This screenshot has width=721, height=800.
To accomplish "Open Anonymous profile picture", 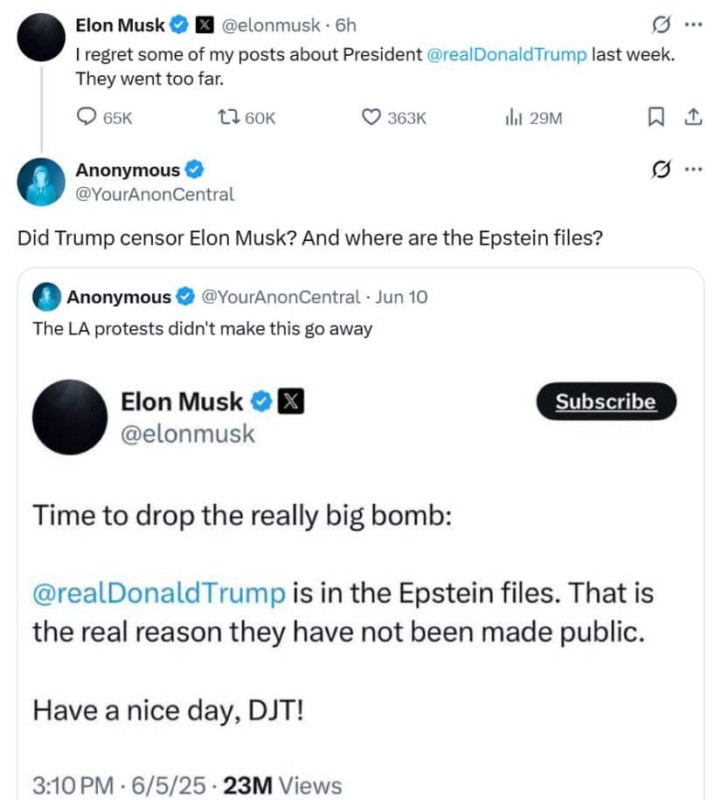I will [42, 182].
